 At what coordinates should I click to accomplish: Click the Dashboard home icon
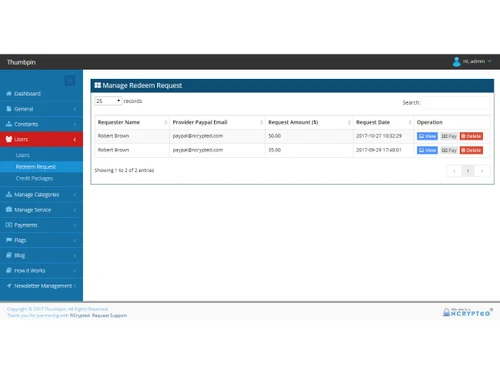(x=9, y=93)
